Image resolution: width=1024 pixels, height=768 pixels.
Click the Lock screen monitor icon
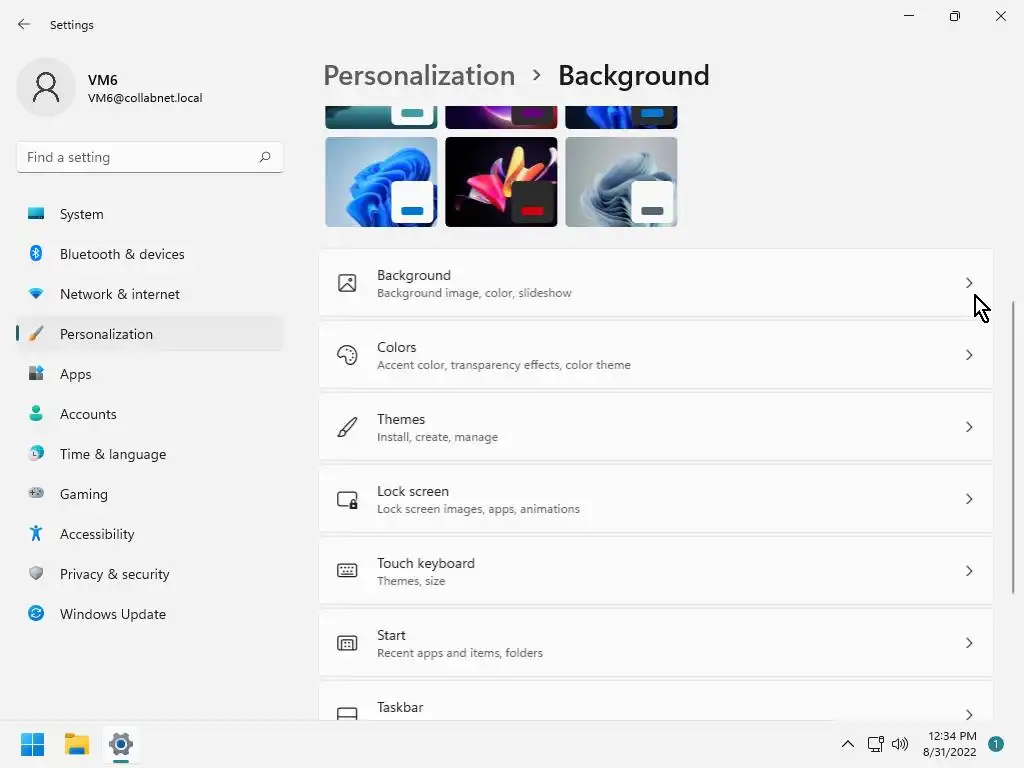point(347,499)
